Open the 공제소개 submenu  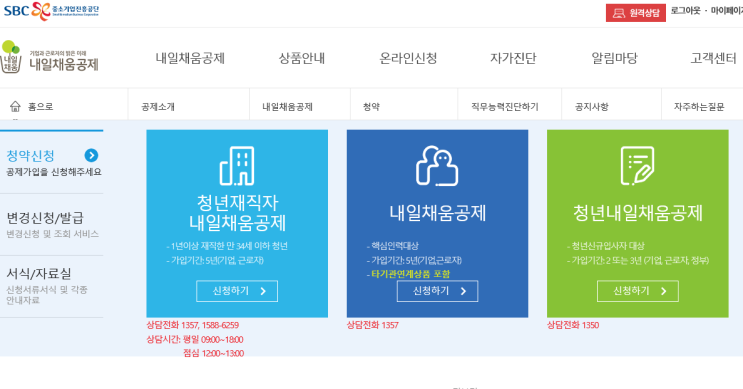pyautogui.click(x=158, y=107)
